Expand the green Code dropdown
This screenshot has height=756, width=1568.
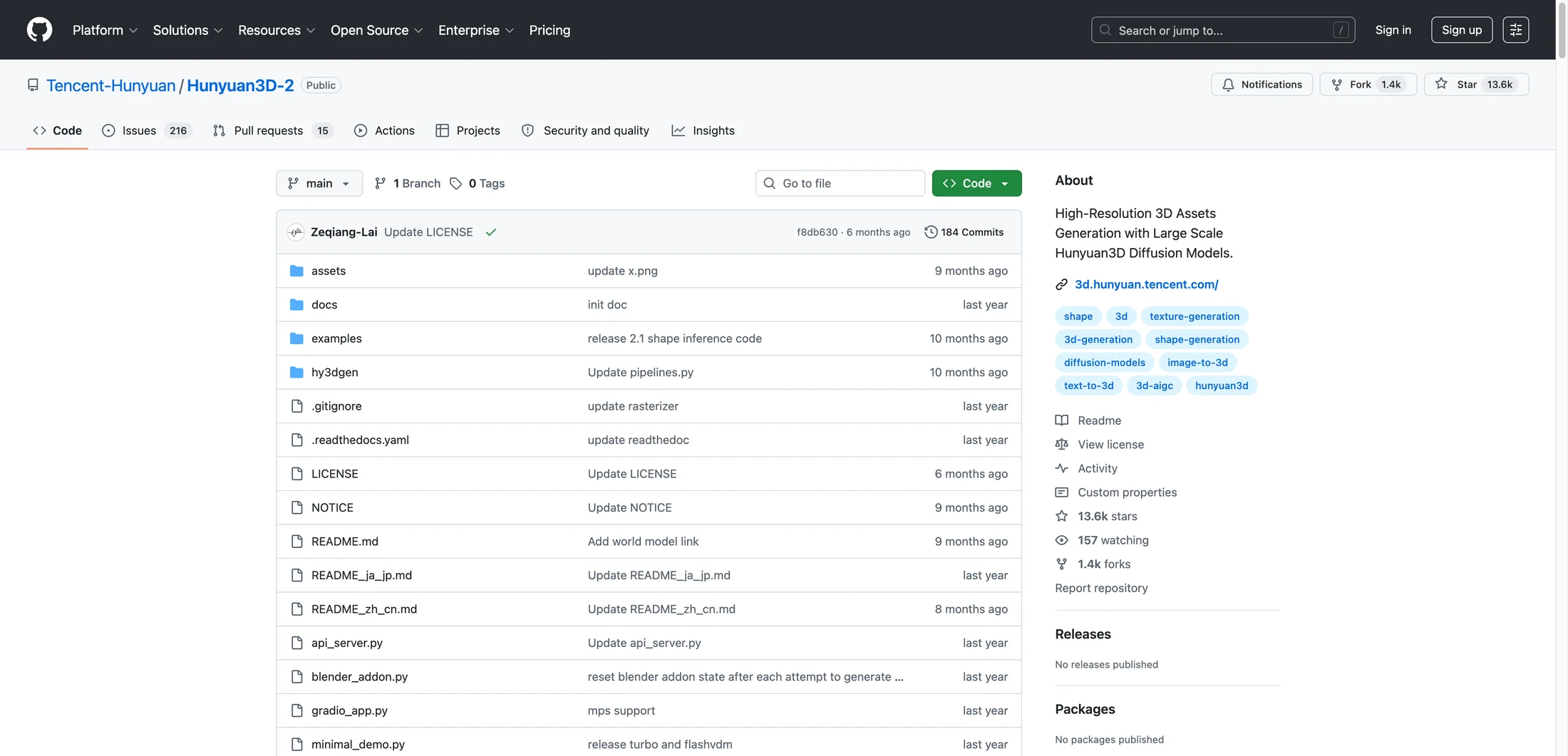976,183
